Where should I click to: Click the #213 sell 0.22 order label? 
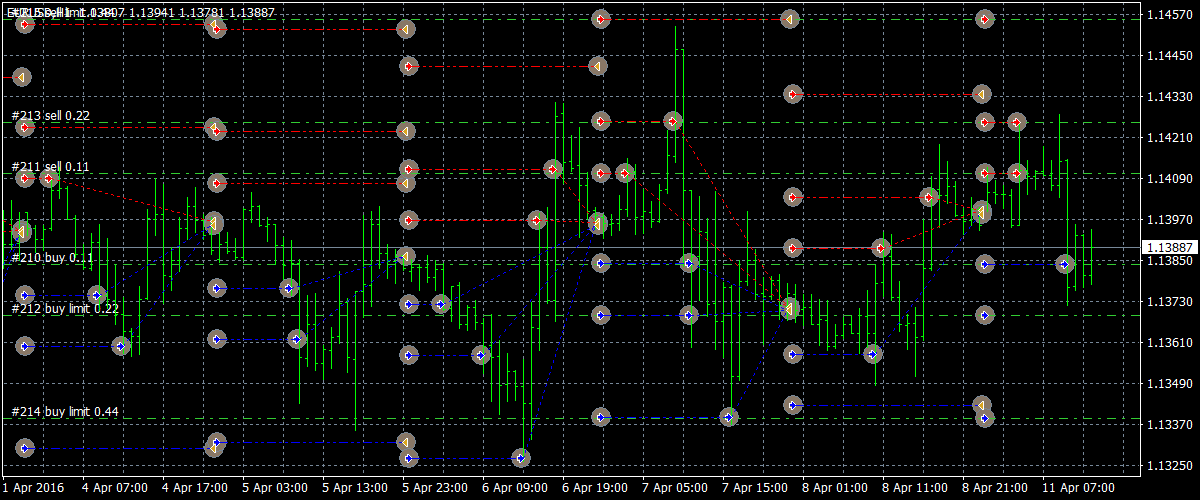pos(51,116)
